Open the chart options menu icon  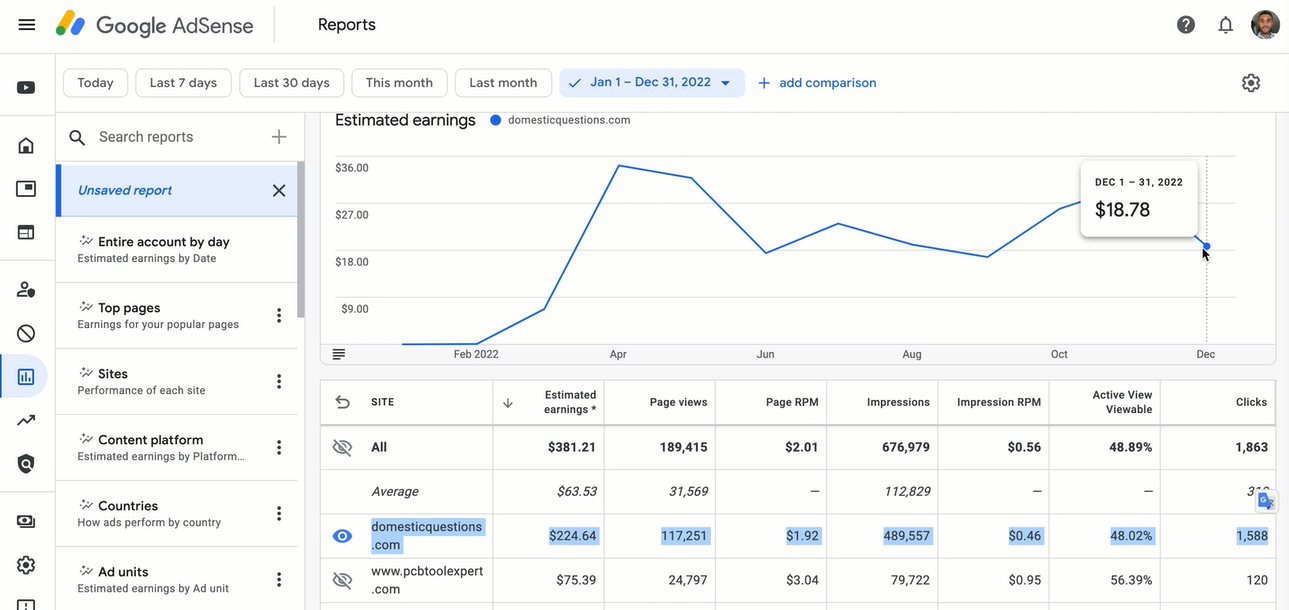click(339, 354)
